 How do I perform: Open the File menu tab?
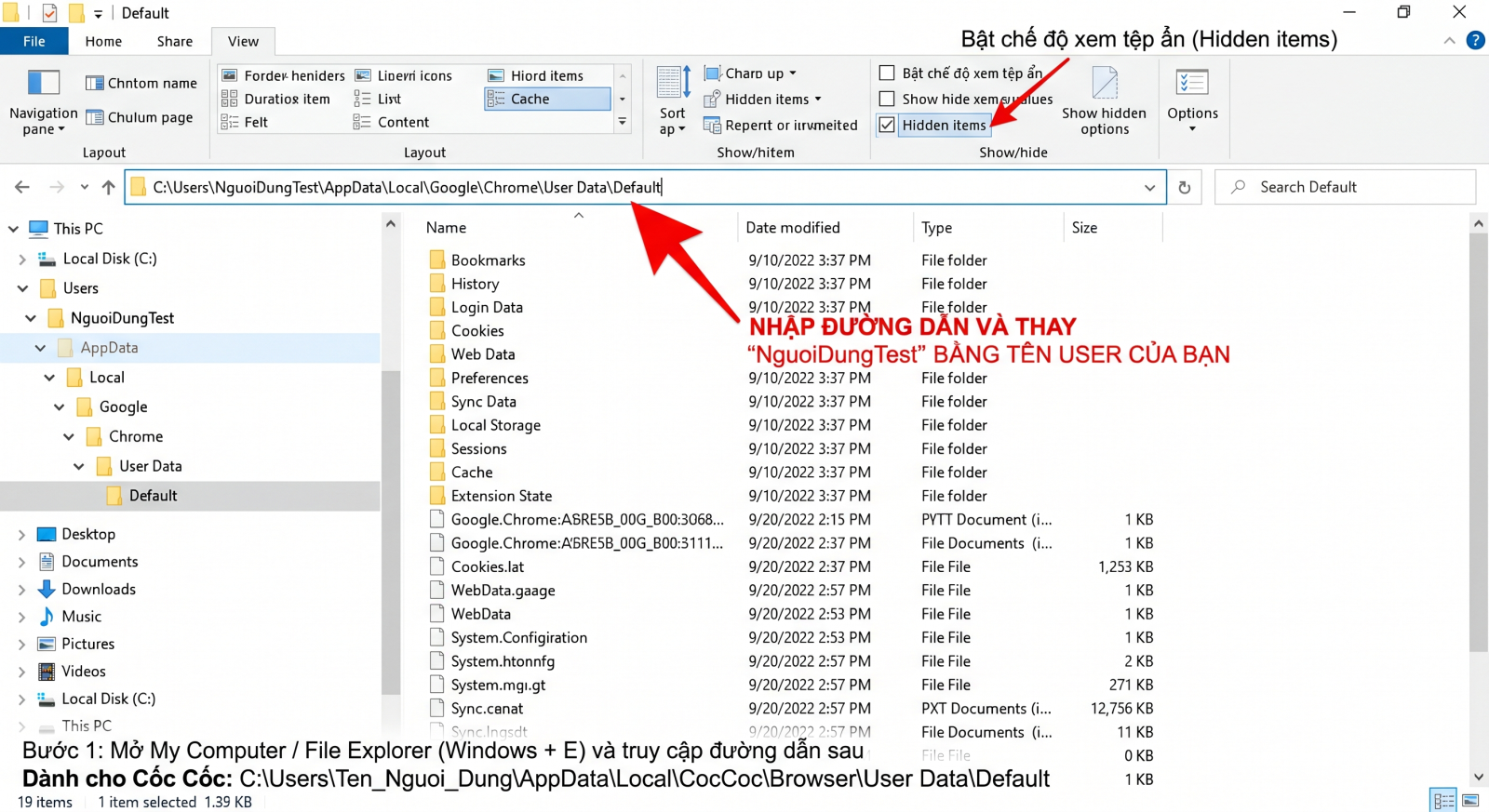coord(34,41)
